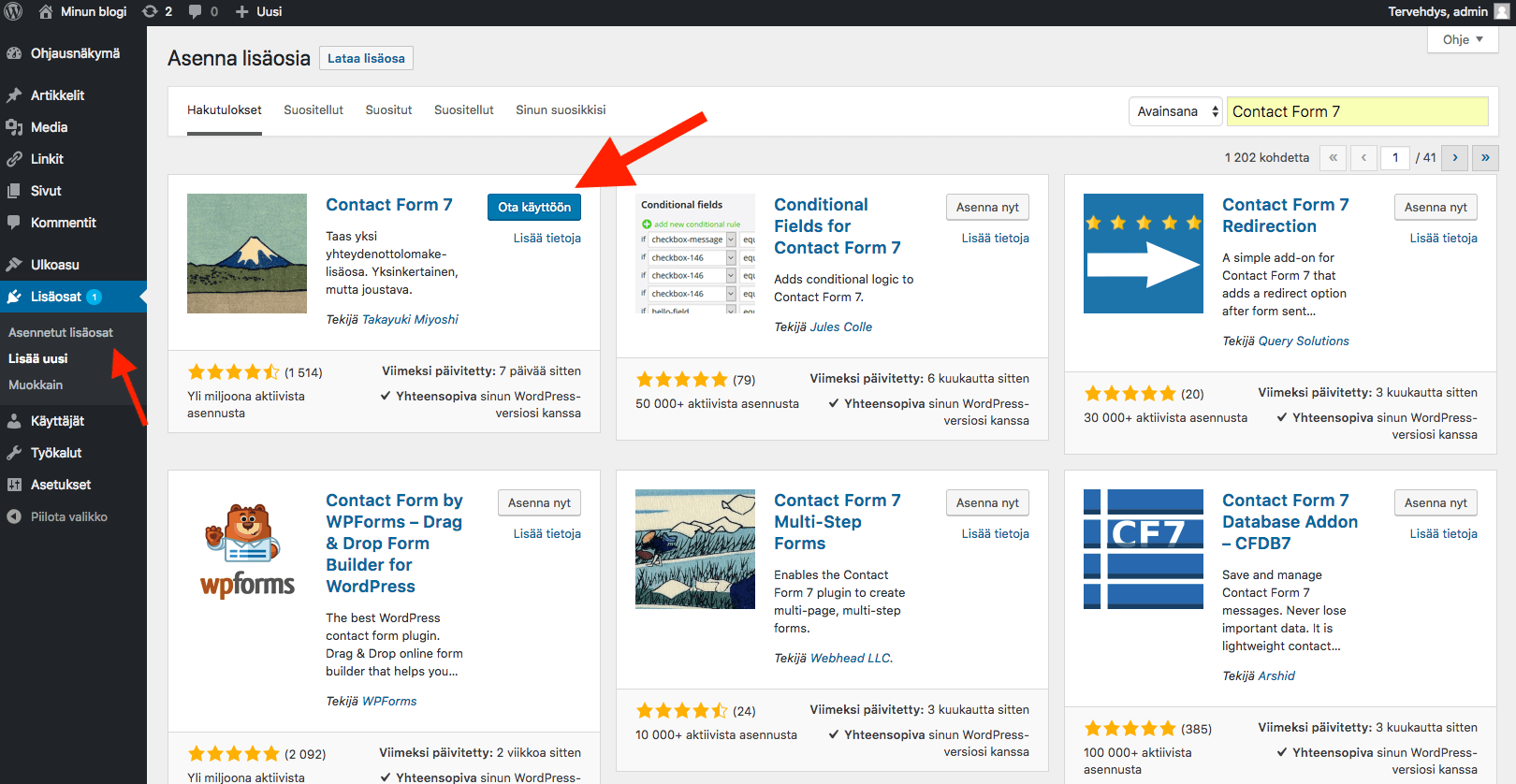Click the Lataa lisäosa button

[366, 58]
